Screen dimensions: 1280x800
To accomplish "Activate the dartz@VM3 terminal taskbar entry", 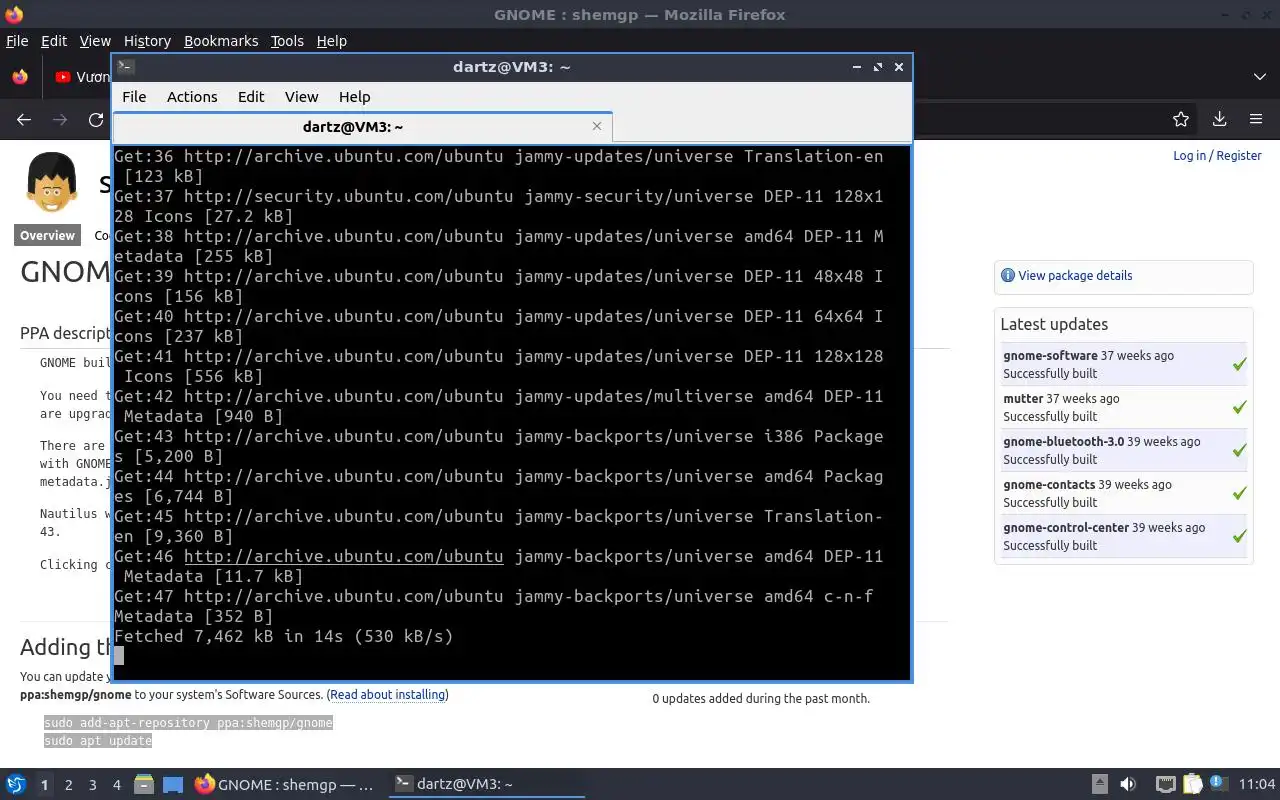I will (485, 784).
